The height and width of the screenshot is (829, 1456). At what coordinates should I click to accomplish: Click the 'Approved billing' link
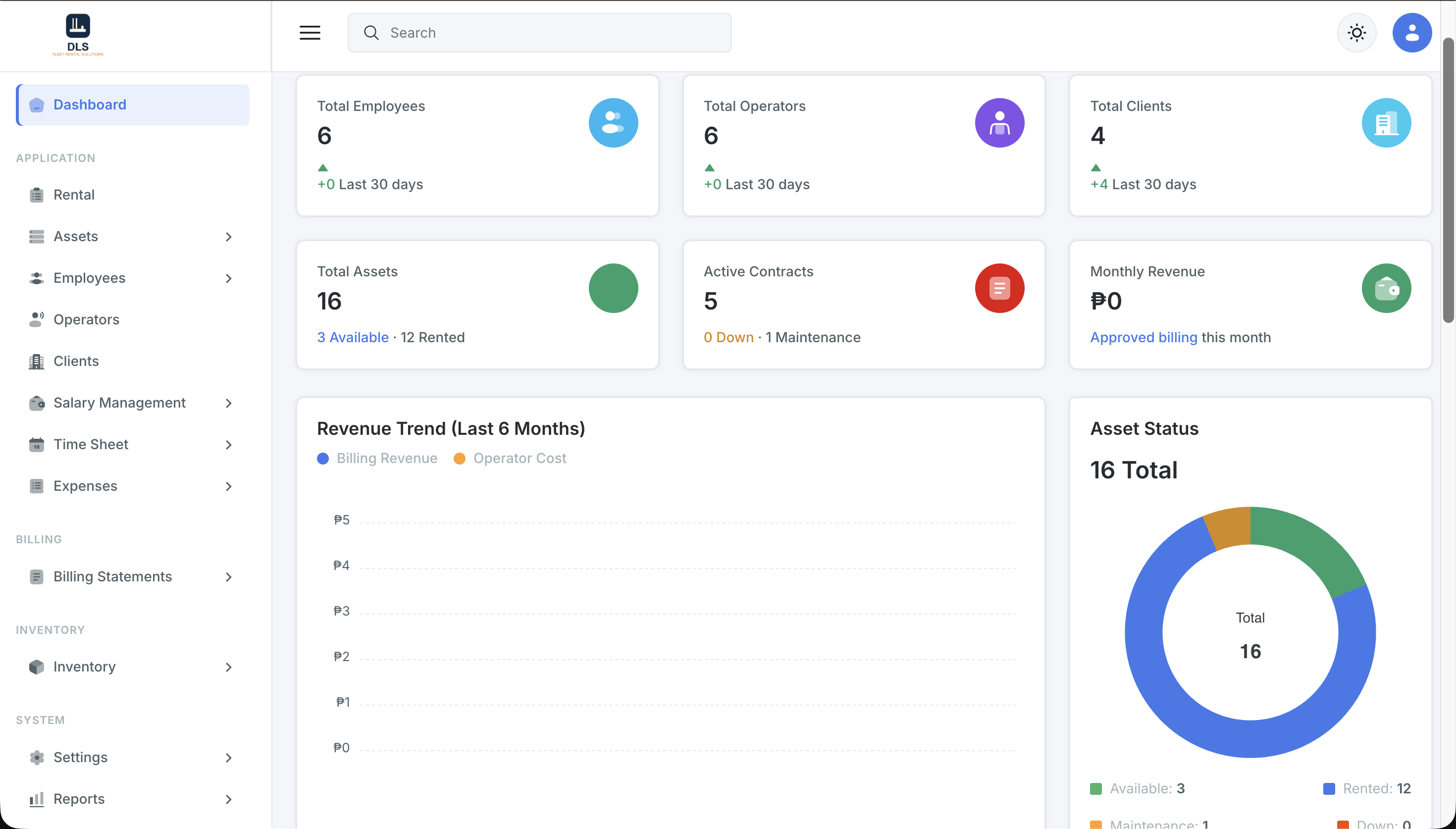pyautogui.click(x=1144, y=337)
